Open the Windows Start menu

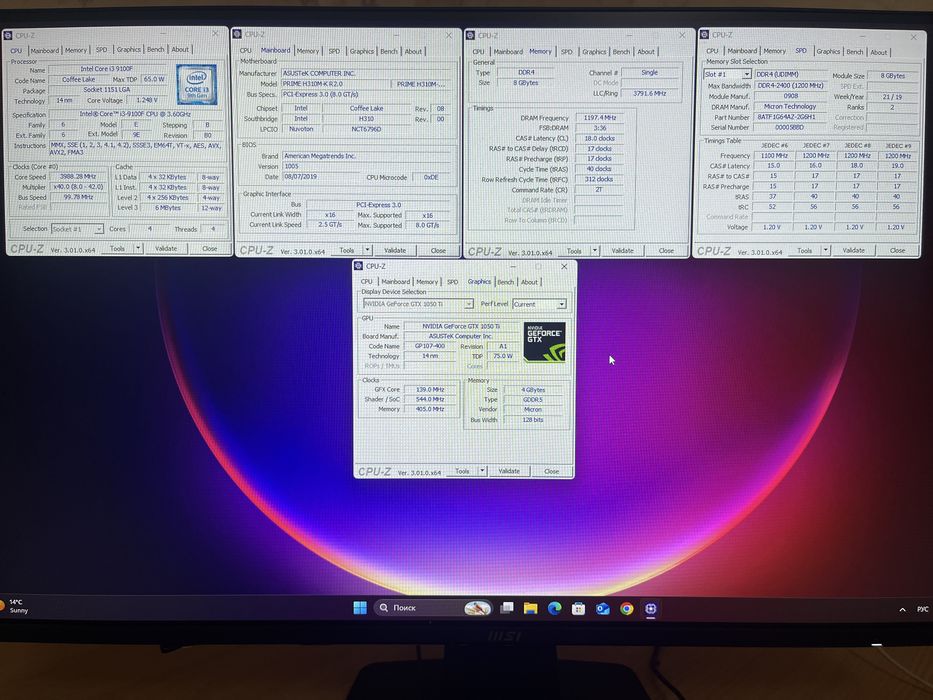[x=360, y=608]
